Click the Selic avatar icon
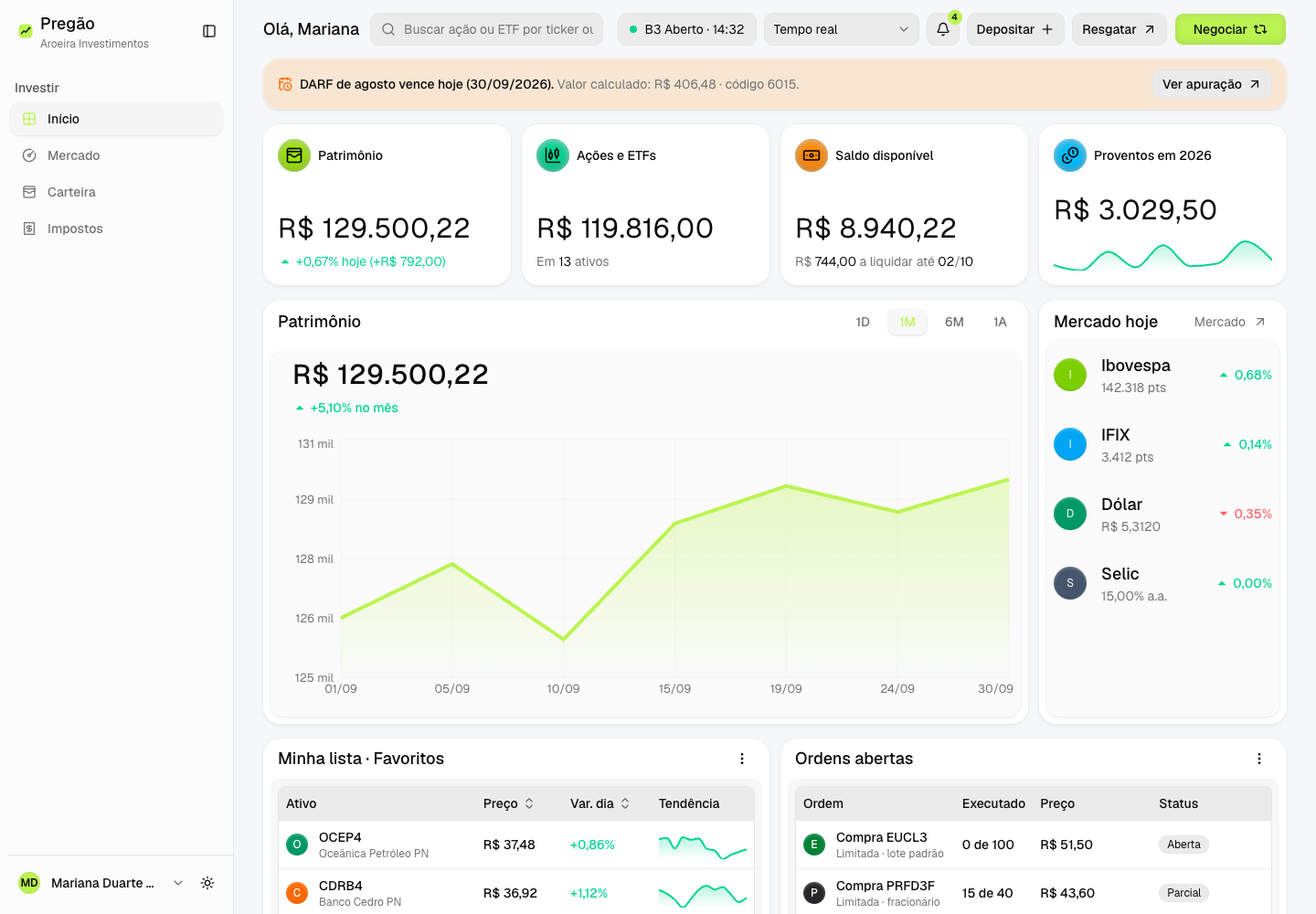The height and width of the screenshot is (914, 1316). (x=1070, y=583)
